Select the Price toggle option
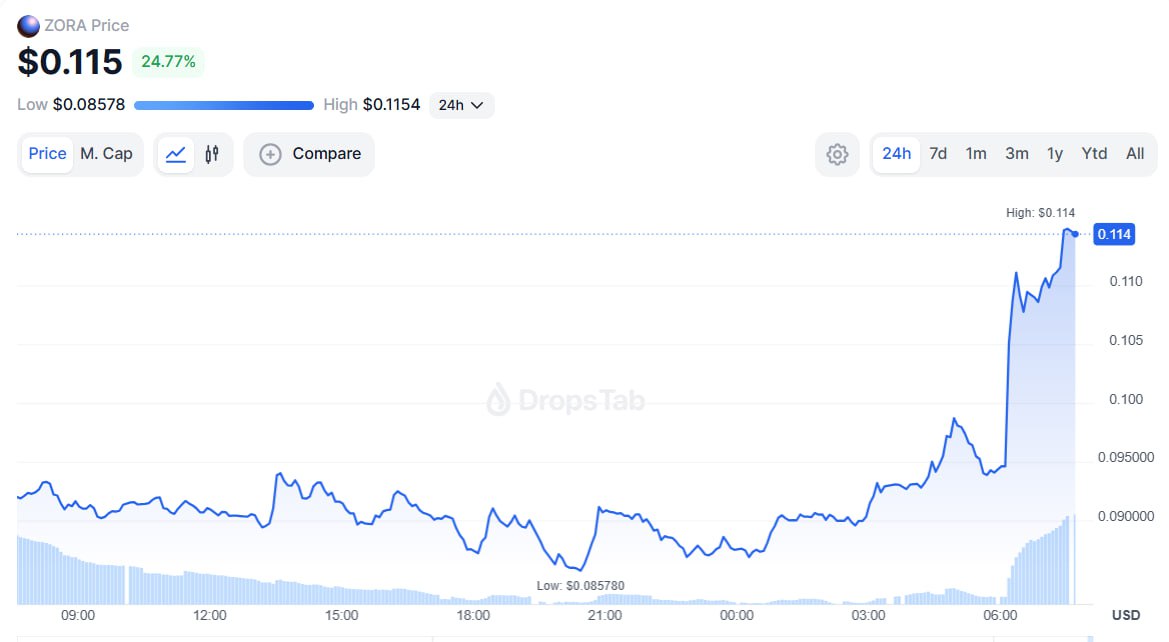 [x=47, y=154]
